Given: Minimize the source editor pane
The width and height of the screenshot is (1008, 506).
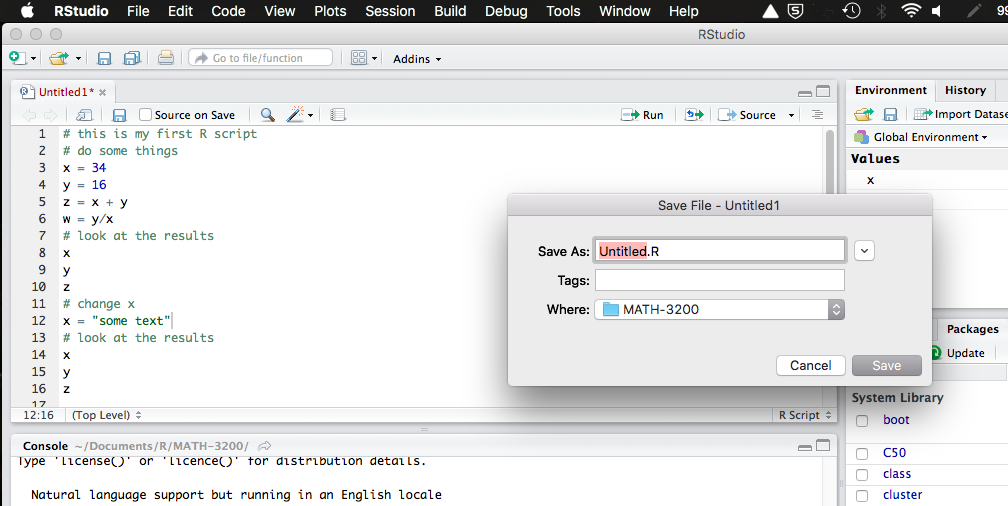Looking at the screenshot, I should click(x=804, y=93).
